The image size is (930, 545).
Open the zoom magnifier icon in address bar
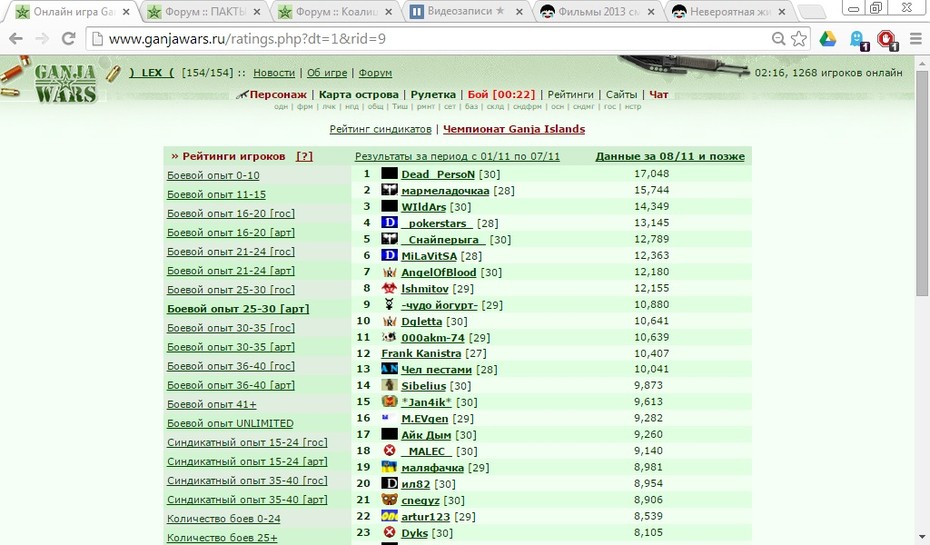[x=778, y=39]
